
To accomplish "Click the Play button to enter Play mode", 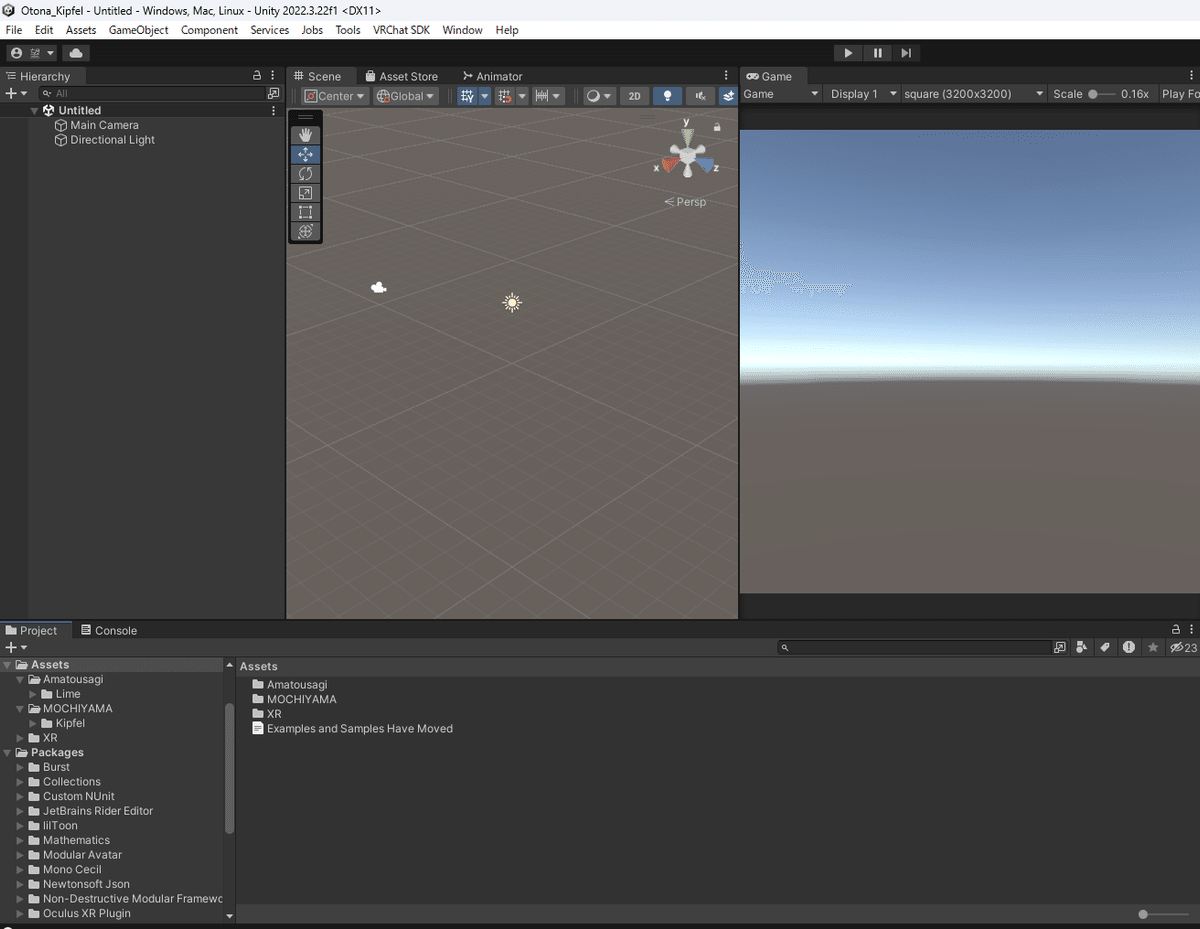I will coord(847,52).
